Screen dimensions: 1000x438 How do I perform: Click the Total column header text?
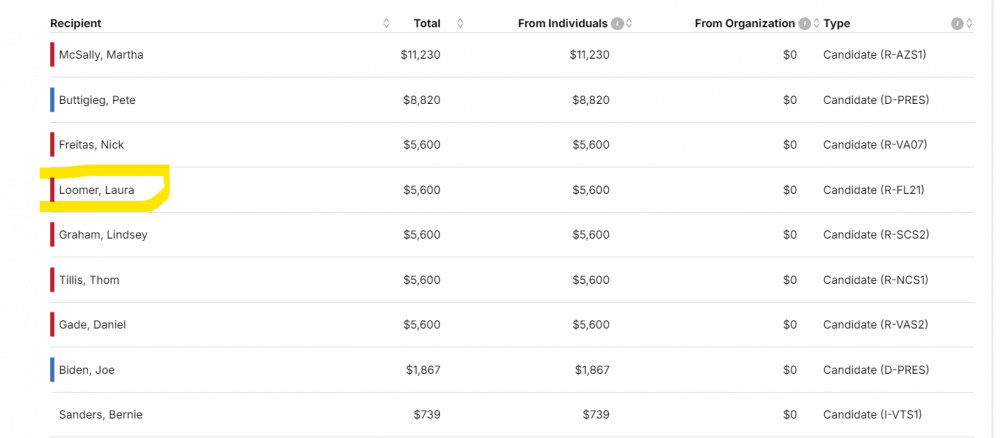427,23
